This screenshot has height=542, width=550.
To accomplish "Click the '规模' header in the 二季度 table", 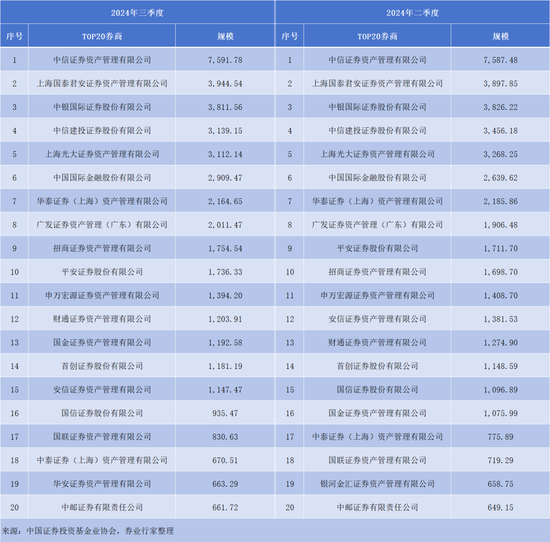I will [501, 36].
